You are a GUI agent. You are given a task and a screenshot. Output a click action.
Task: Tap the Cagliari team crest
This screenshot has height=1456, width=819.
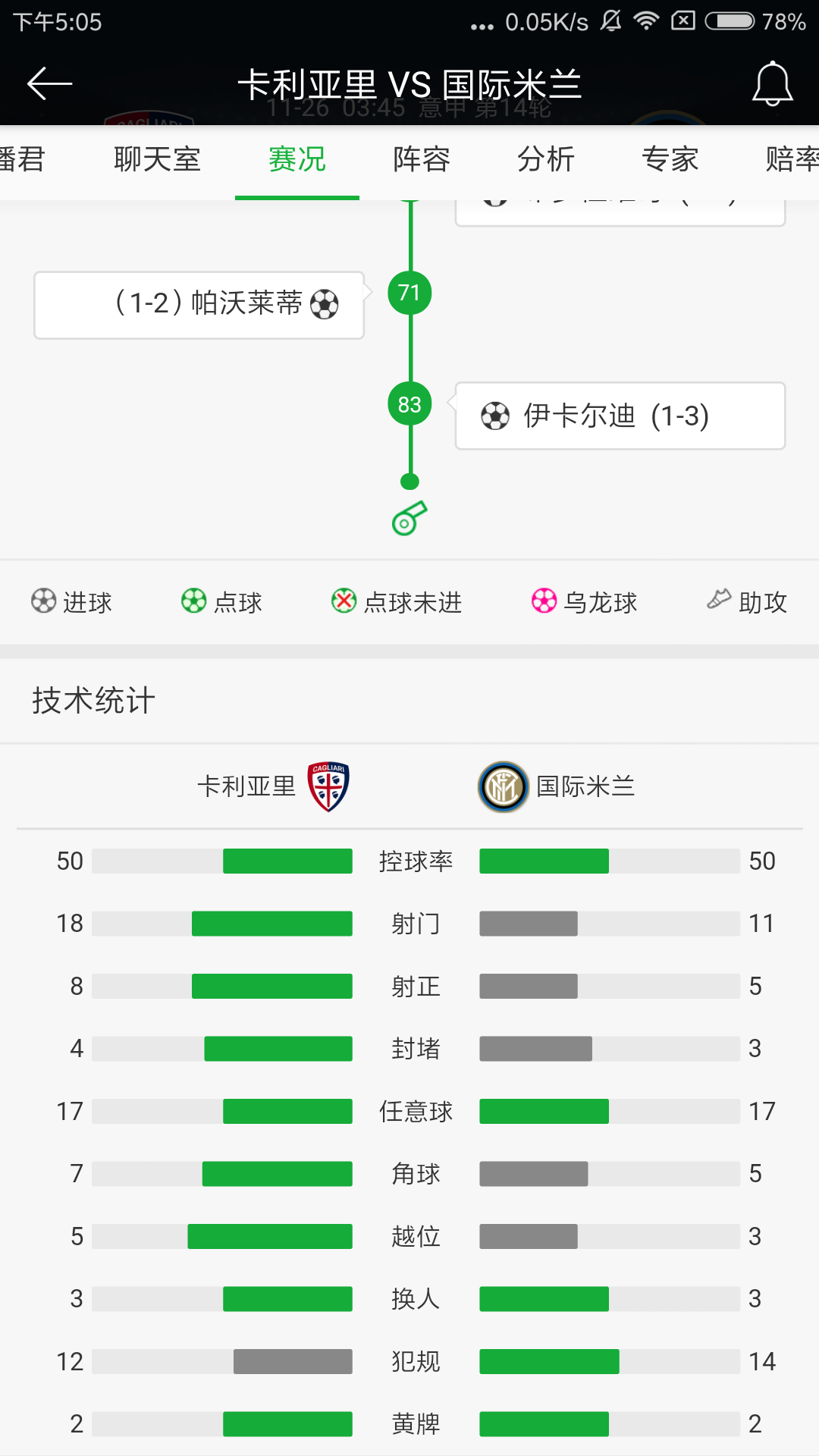(x=328, y=786)
